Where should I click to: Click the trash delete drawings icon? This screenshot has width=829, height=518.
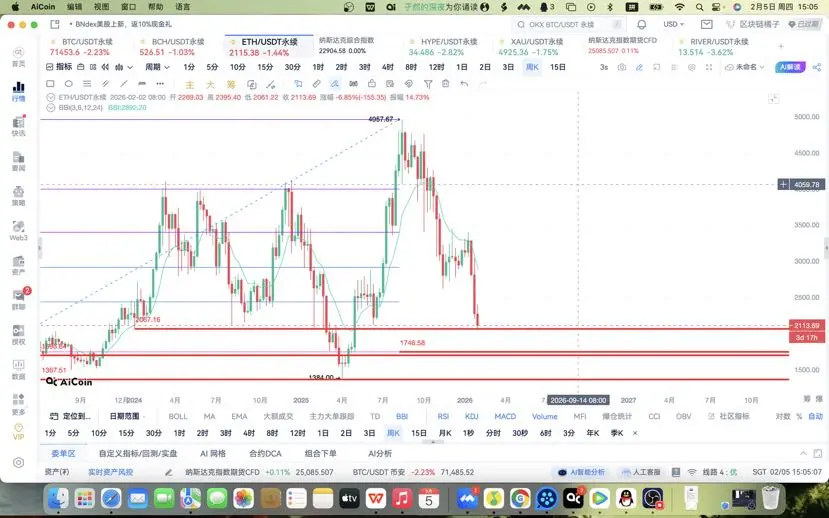click(446, 84)
